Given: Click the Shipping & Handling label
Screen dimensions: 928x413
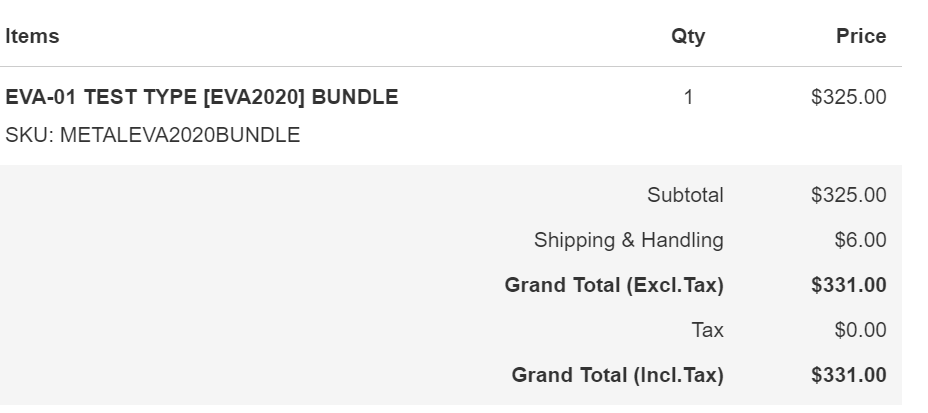Looking at the screenshot, I should [629, 240].
